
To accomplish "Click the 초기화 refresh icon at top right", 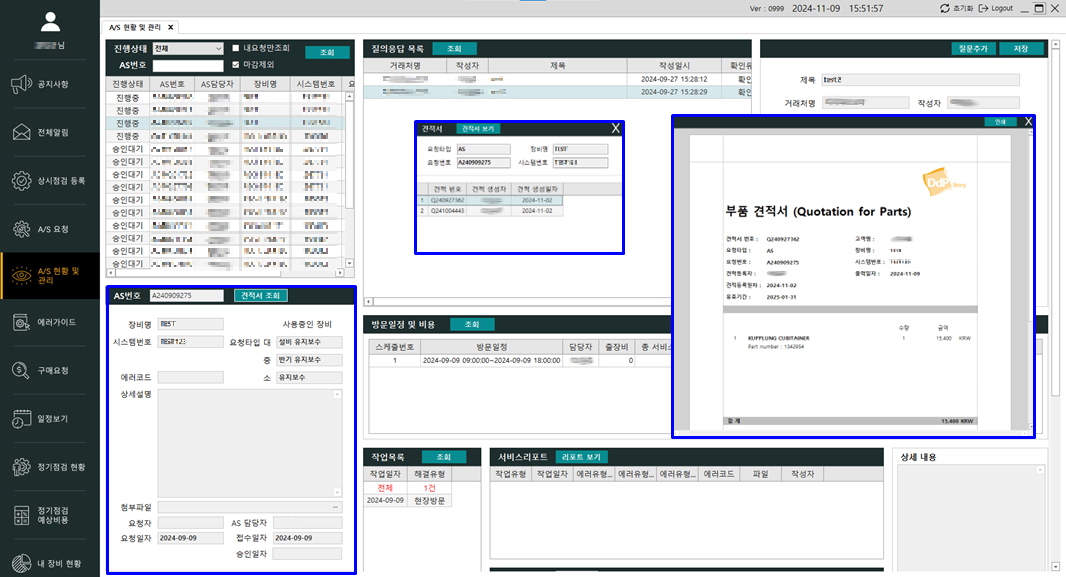I will (x=944, y=8).
